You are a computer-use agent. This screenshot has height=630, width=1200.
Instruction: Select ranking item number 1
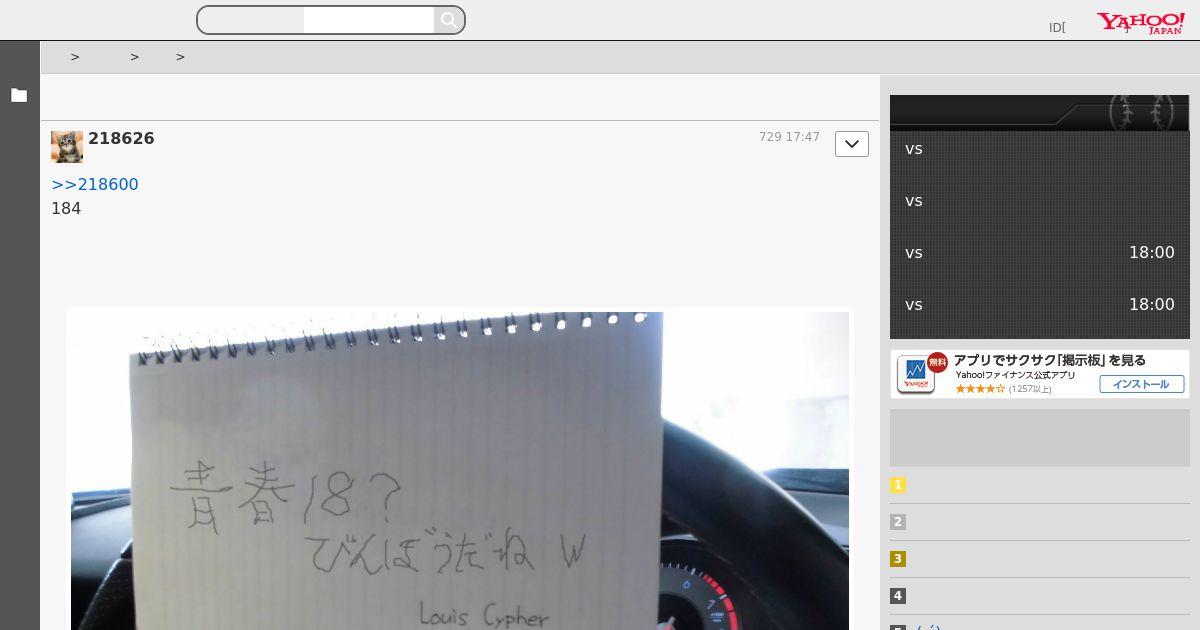point(898,485)
